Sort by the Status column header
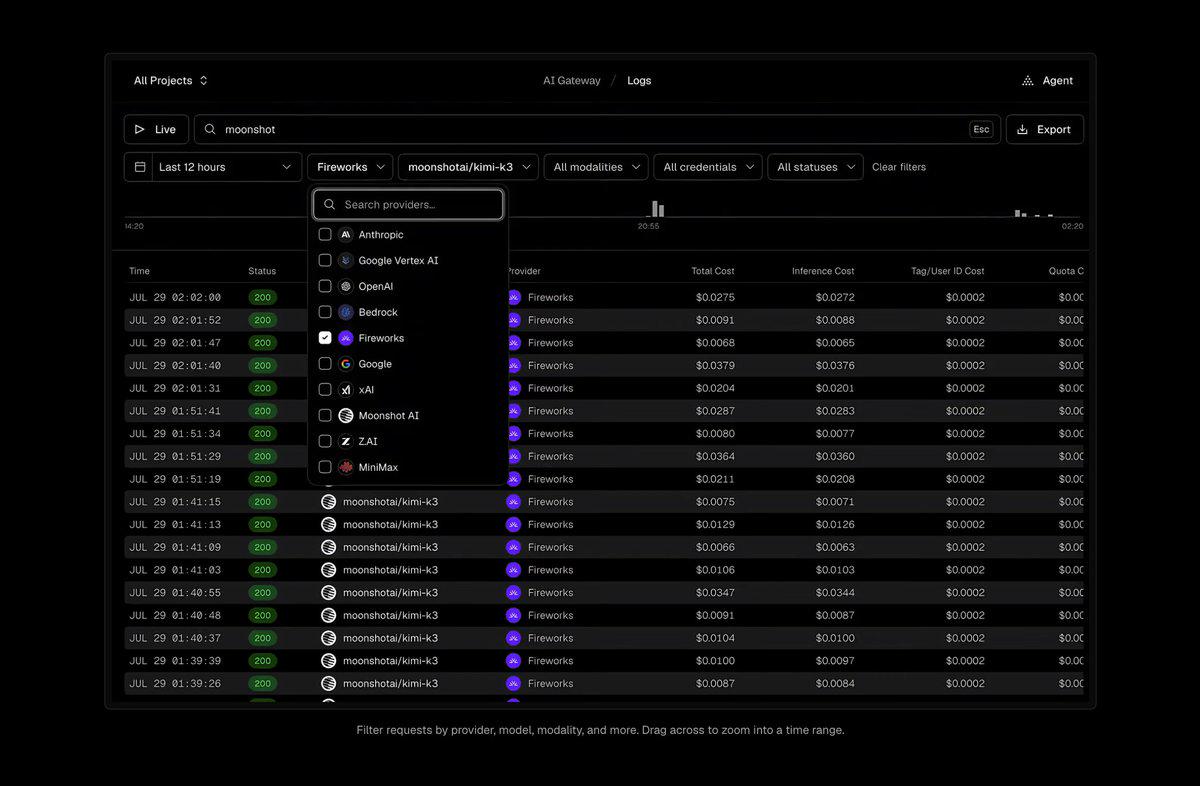This screenshot has height=786, width=1200. coord(262,271)
